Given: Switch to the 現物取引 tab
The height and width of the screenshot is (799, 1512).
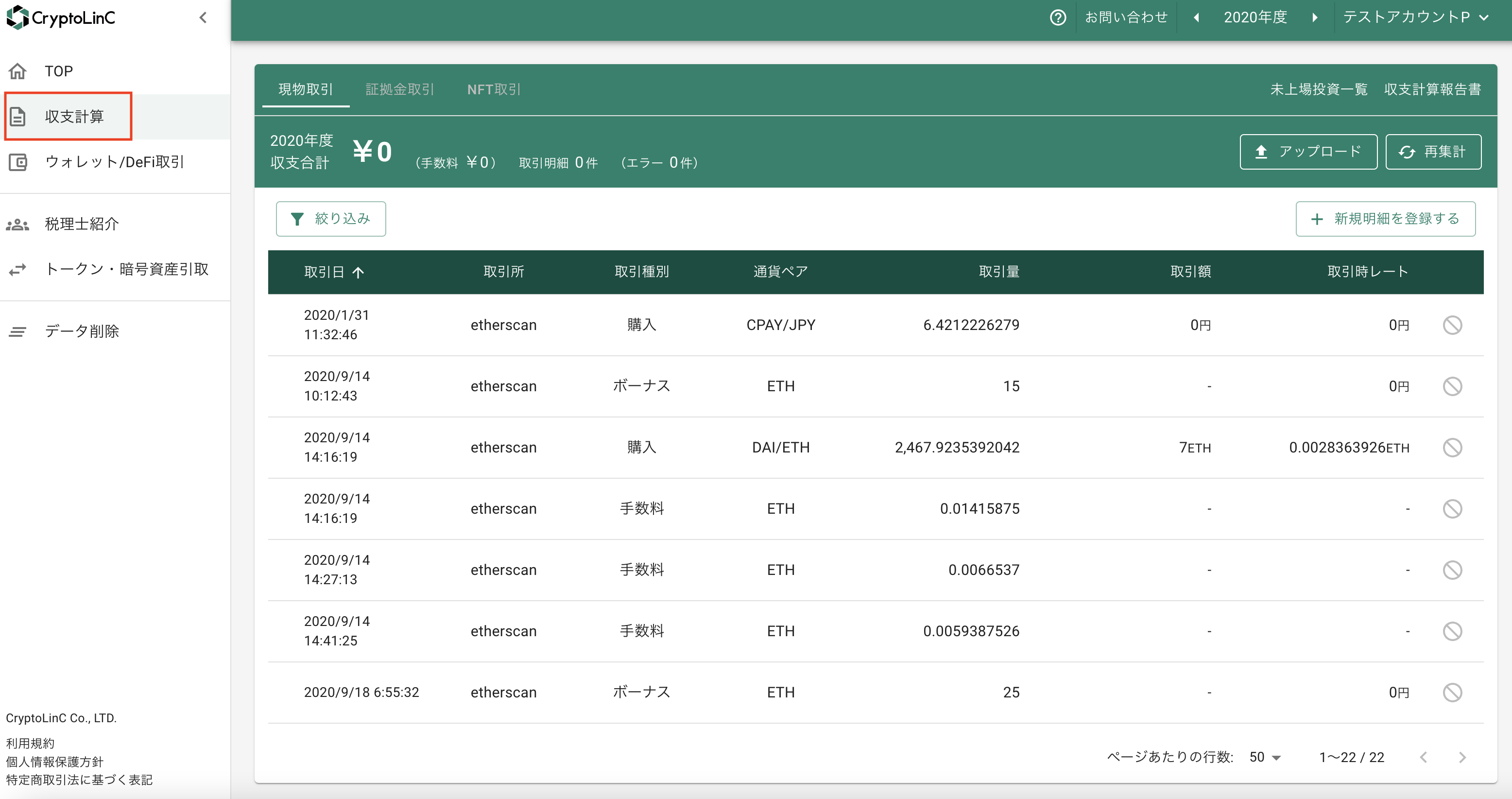Looking at the screenshot, I should tap(306, 89).
